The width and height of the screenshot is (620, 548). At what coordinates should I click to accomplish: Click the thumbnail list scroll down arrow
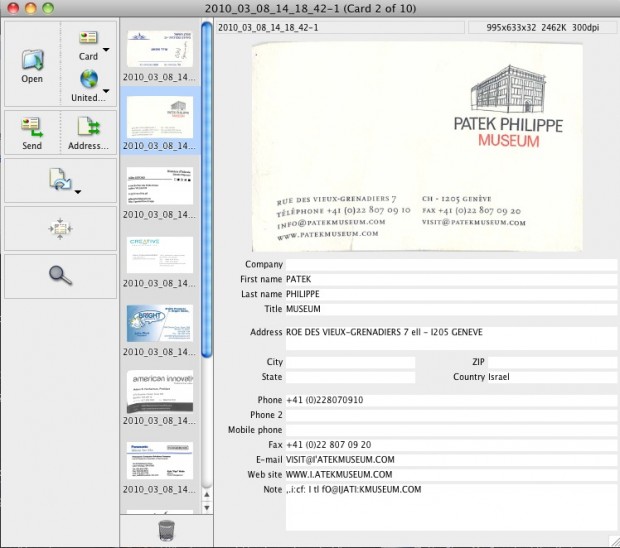click(207, 507)
